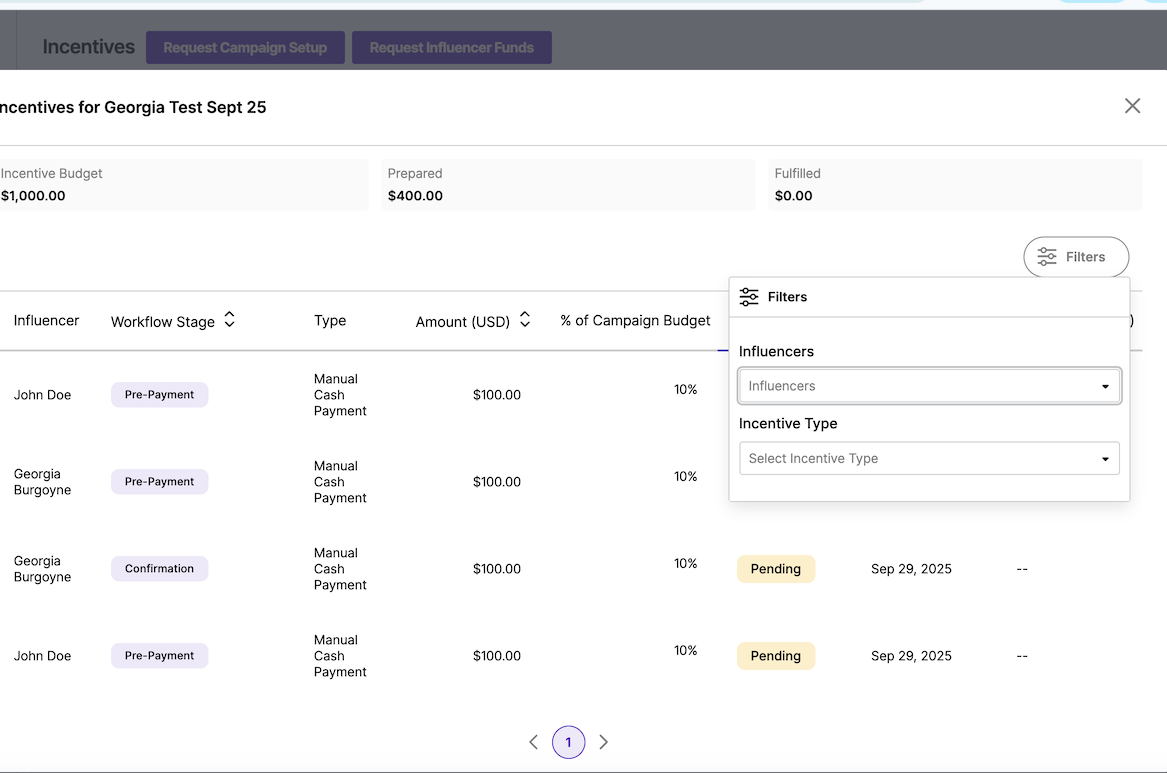The height and width of the screenshot is (773, 1167).
Task: Click the Influencers dropdown caret arrow
Action: point(1105,387)
